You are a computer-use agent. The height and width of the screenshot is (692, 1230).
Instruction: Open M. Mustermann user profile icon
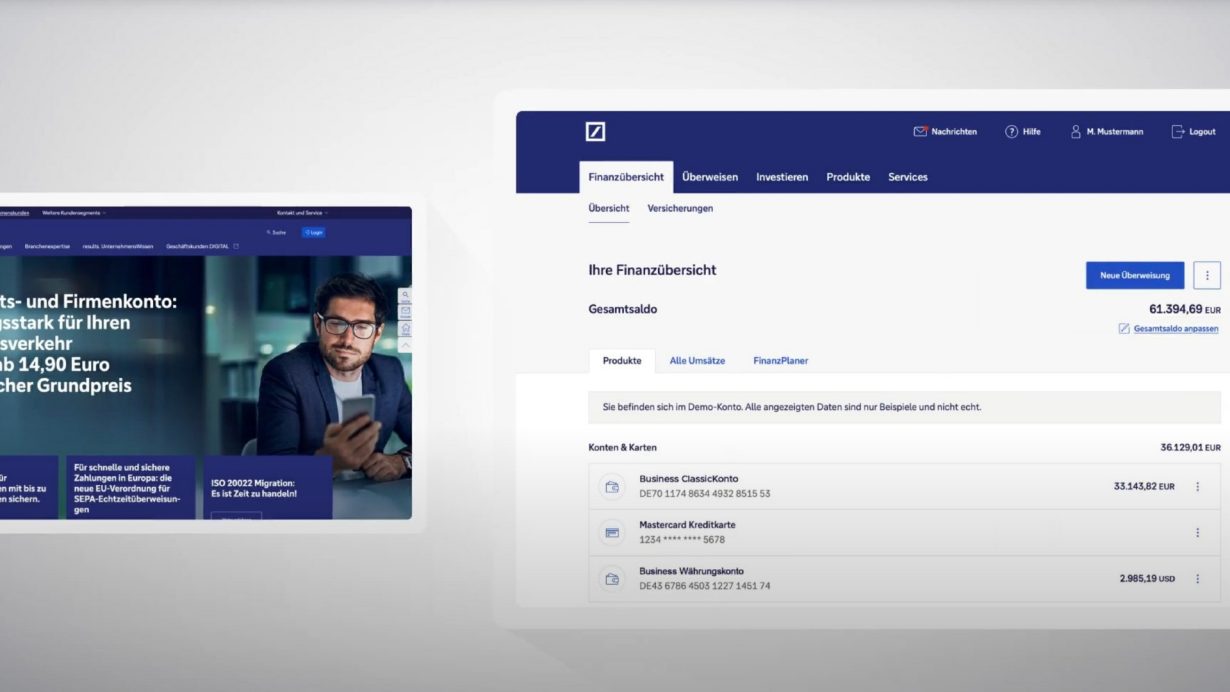coord(1076,132)
